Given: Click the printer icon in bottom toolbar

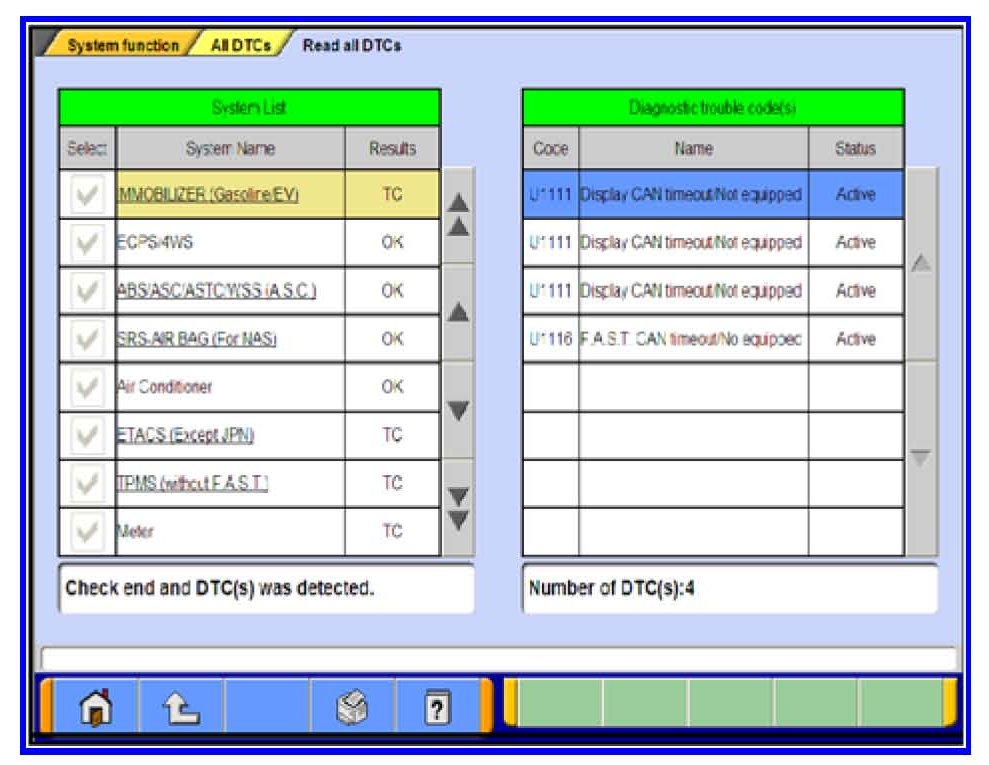Looking at the screenshot, I should point(353,707).
